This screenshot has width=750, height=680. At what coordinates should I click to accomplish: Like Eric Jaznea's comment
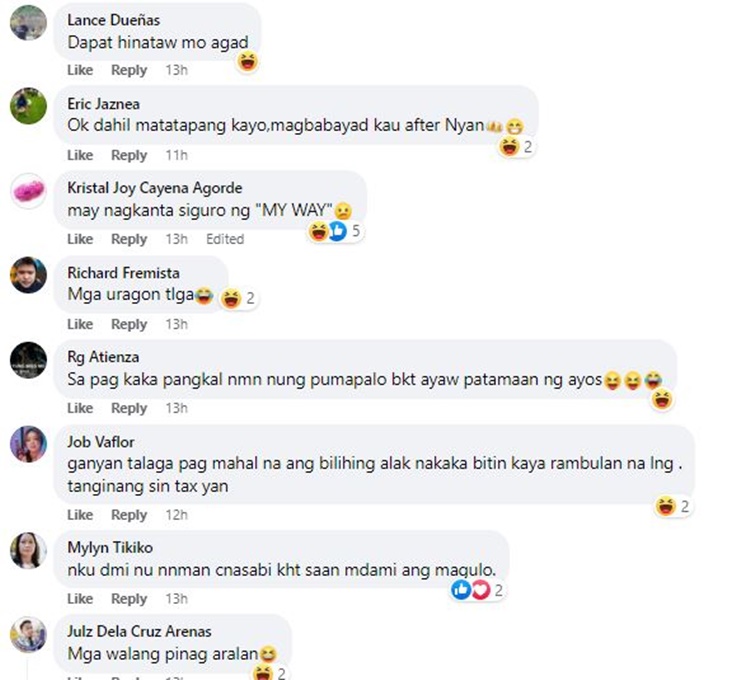click(x=80, y=155)
